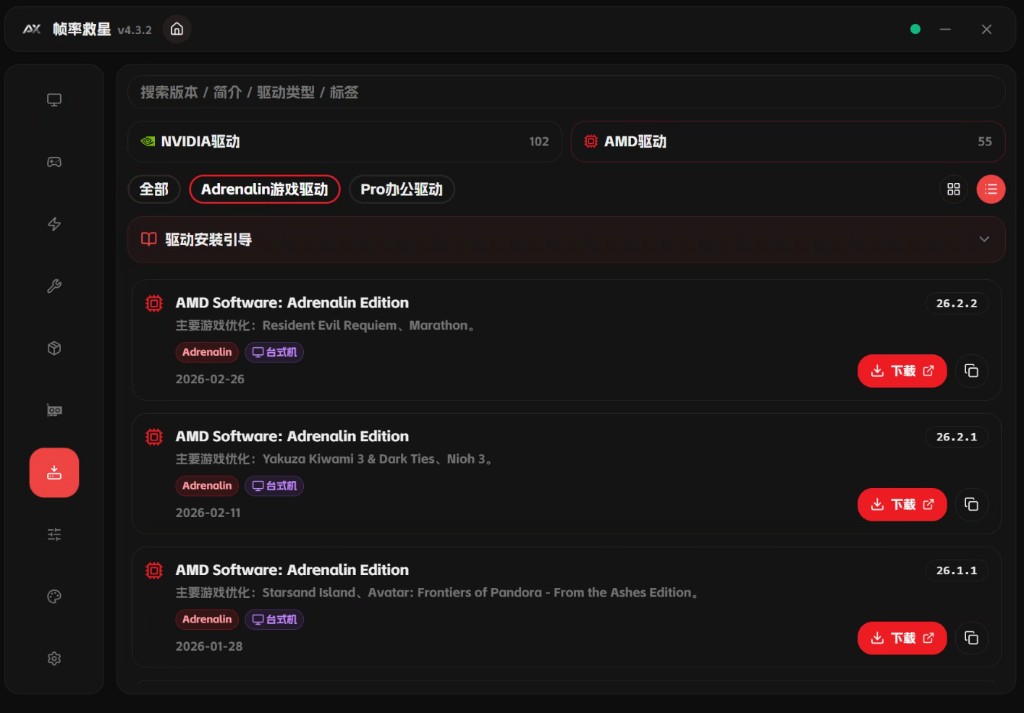Click the Starsand Island description text

point(438,592)
